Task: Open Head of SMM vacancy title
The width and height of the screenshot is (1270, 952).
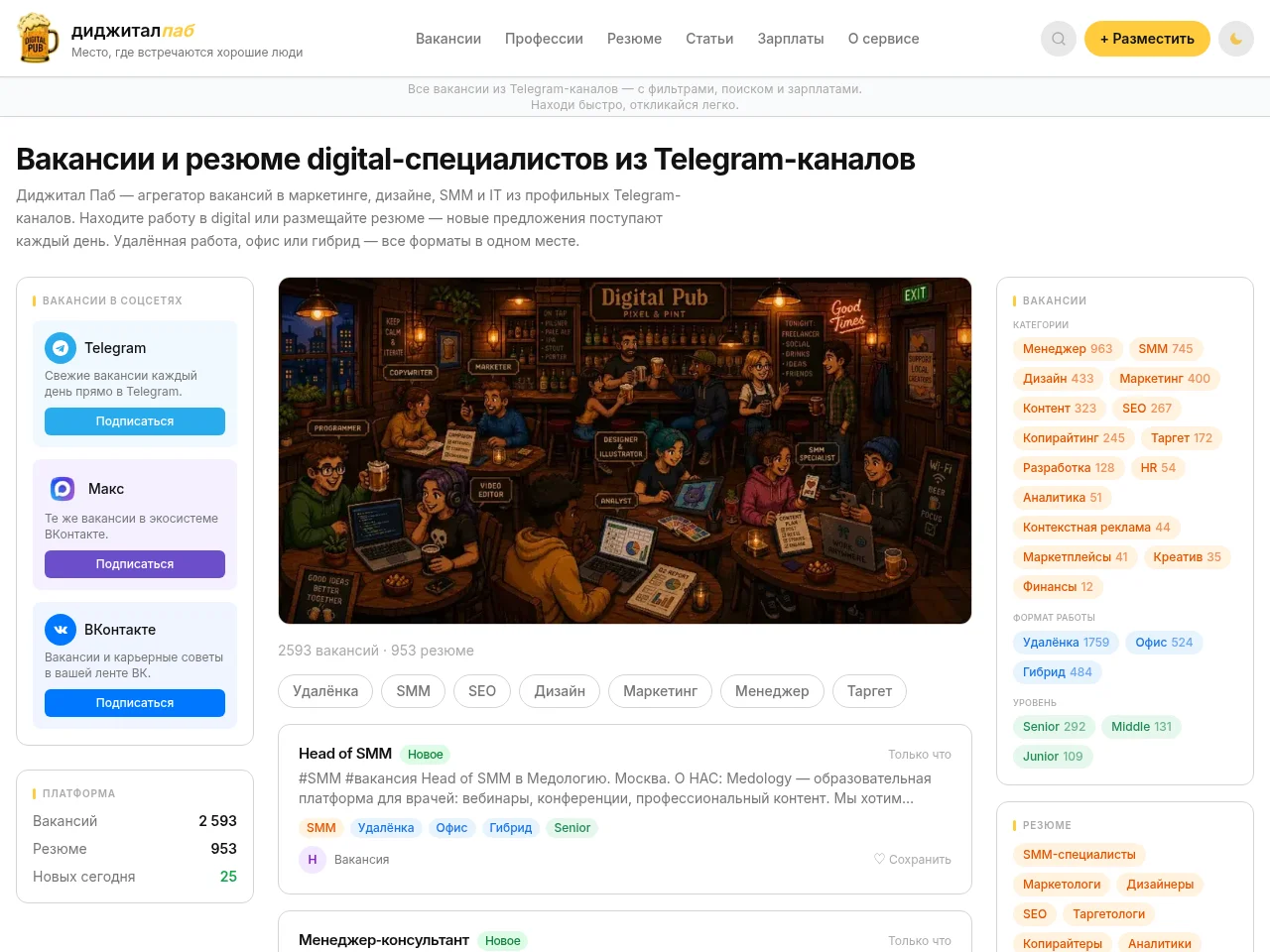Action: tap(345, 754)
